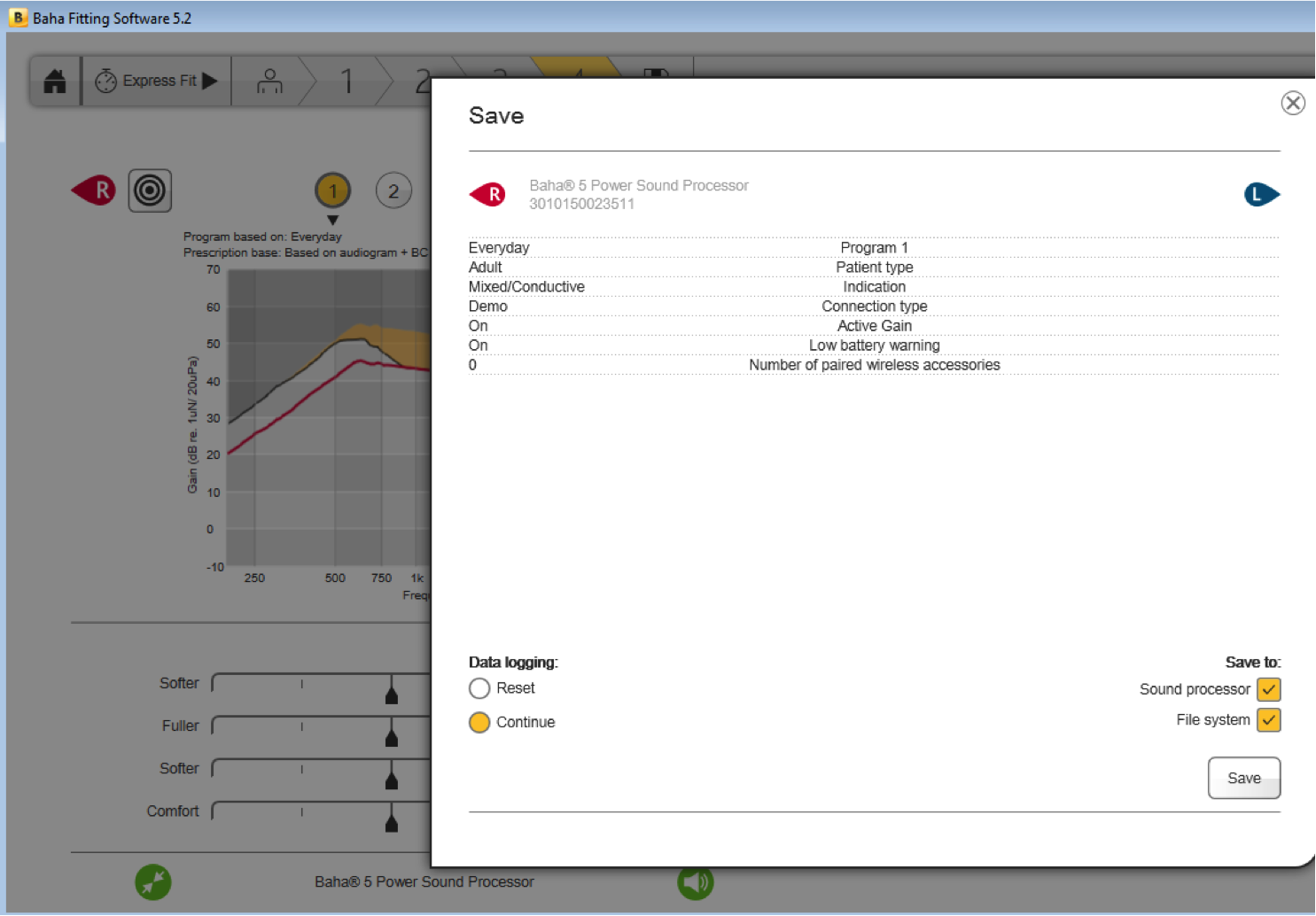Image resolution: width=1316 pixels, height=916 pixels.
Task: Open the patient profile step icon
Action: [269, 82]
